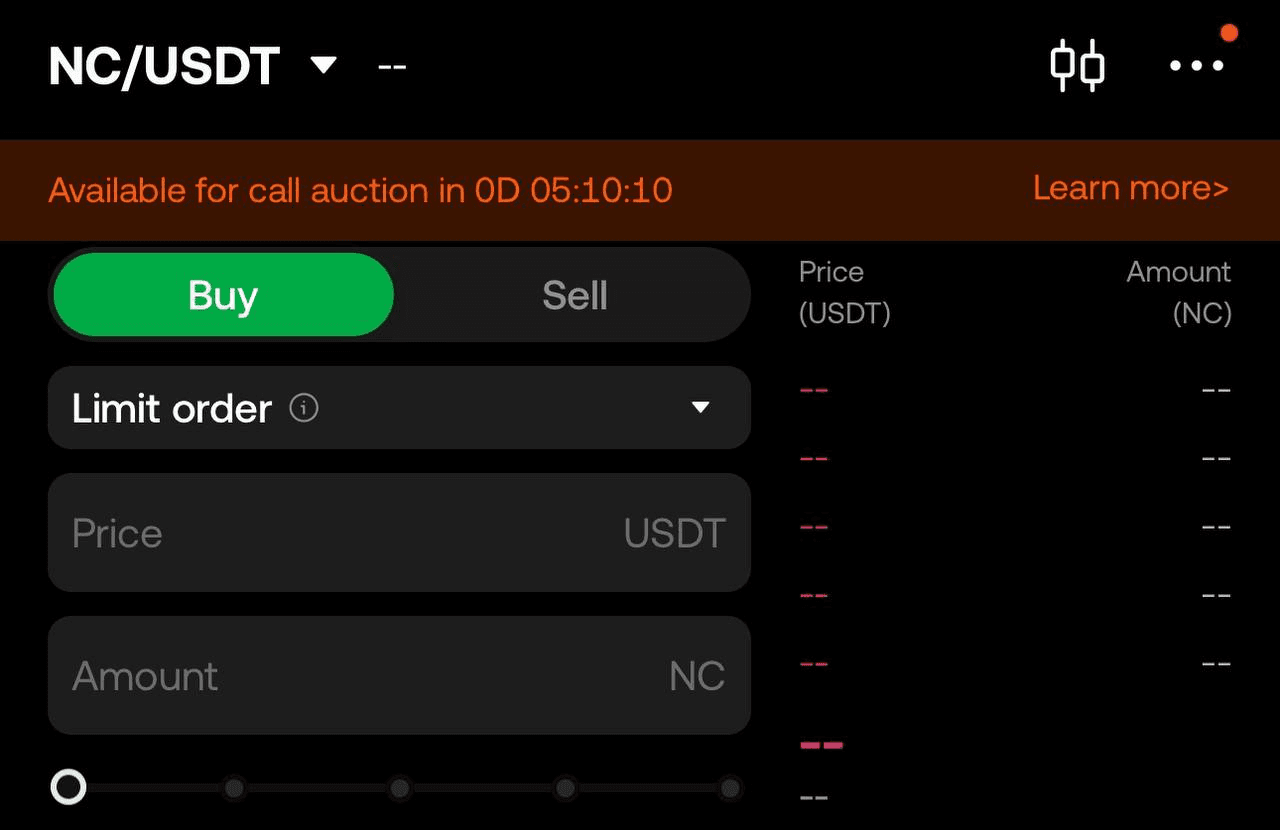This screenshot has height=830, width=1280.
Task: Click the Price (USDT) column header
Action: pos(844,293)
